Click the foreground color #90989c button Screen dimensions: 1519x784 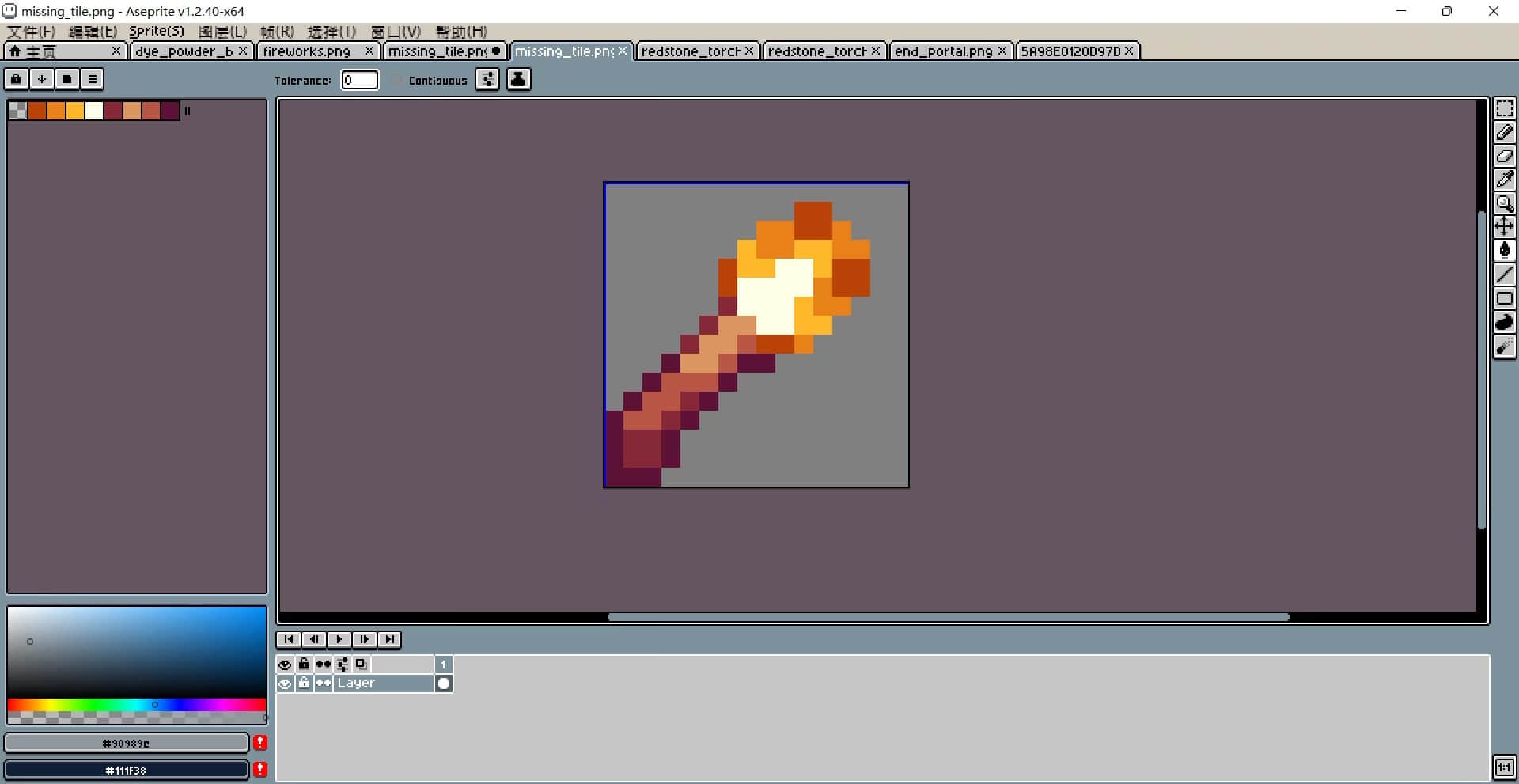pos(126,743)
